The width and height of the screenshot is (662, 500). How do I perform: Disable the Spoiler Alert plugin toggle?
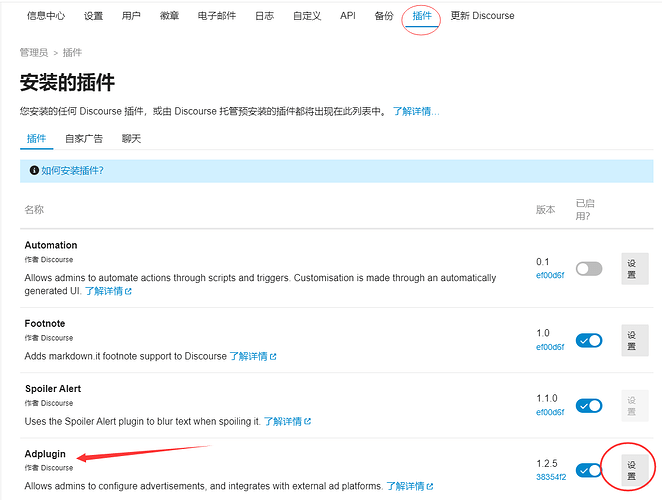pyautogui.click(x=589, y=406)
